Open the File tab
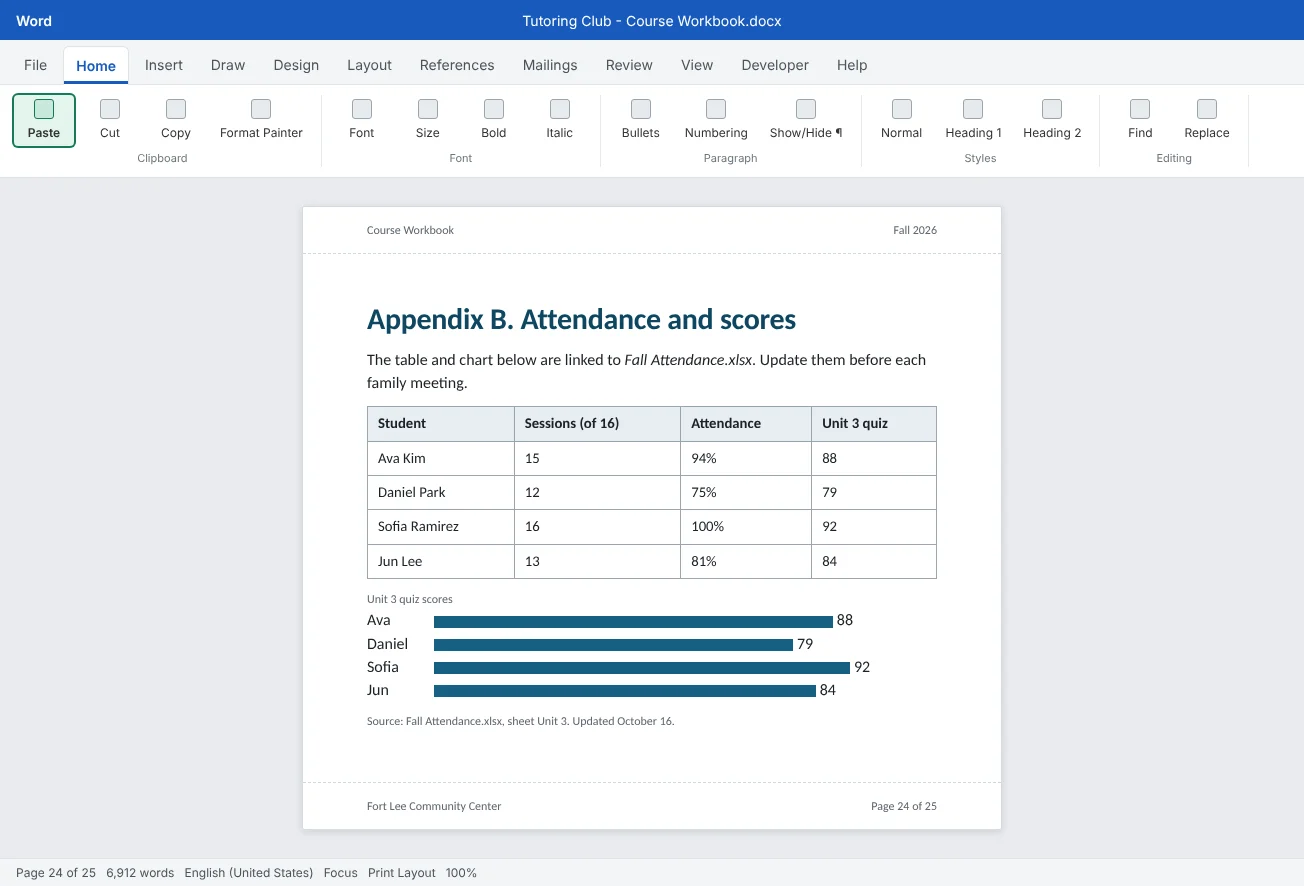Image resolution: width=1304 pixels, height=886 pixels. pyautogui.click(x=36, y=65)
